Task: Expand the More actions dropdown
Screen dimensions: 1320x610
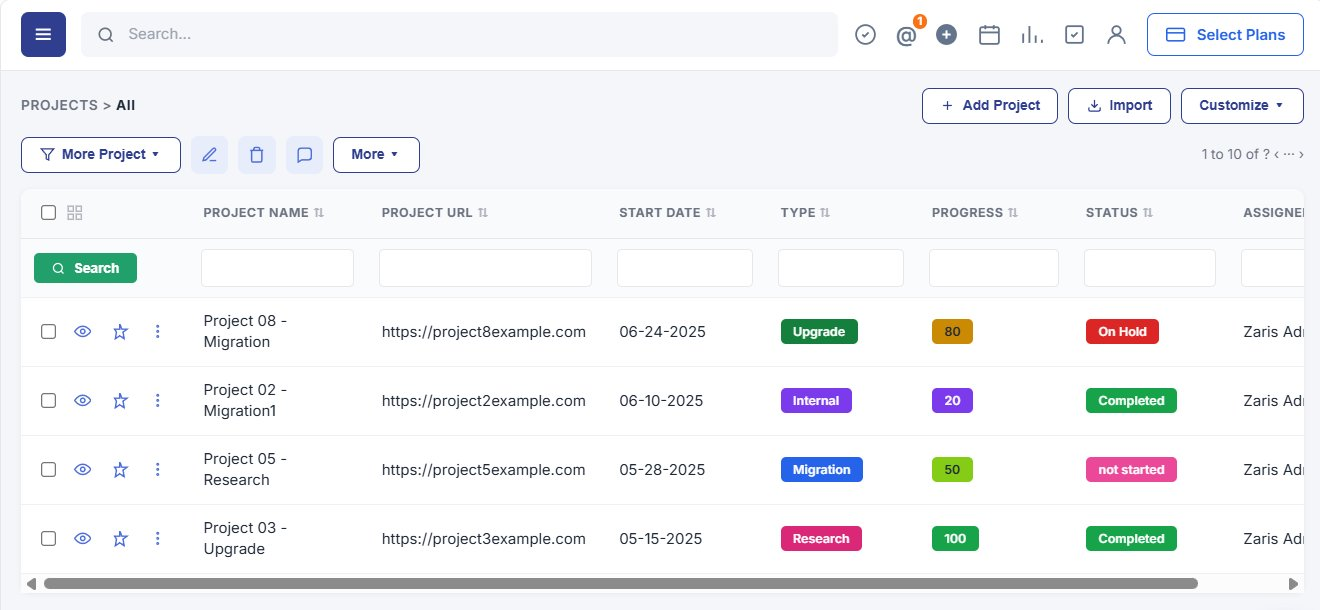Action: coord(376,155)
